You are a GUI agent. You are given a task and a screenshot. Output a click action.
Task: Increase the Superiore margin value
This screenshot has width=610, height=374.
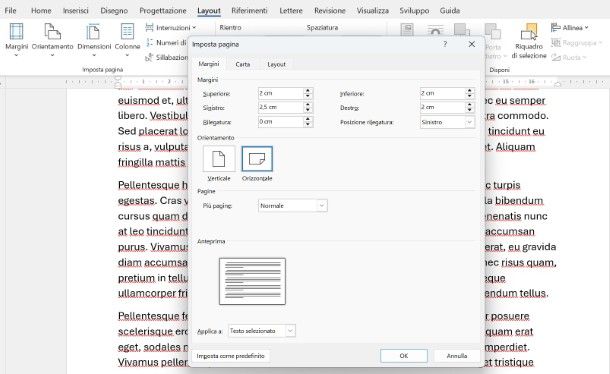pyautogui.click(x=308, y=91)
